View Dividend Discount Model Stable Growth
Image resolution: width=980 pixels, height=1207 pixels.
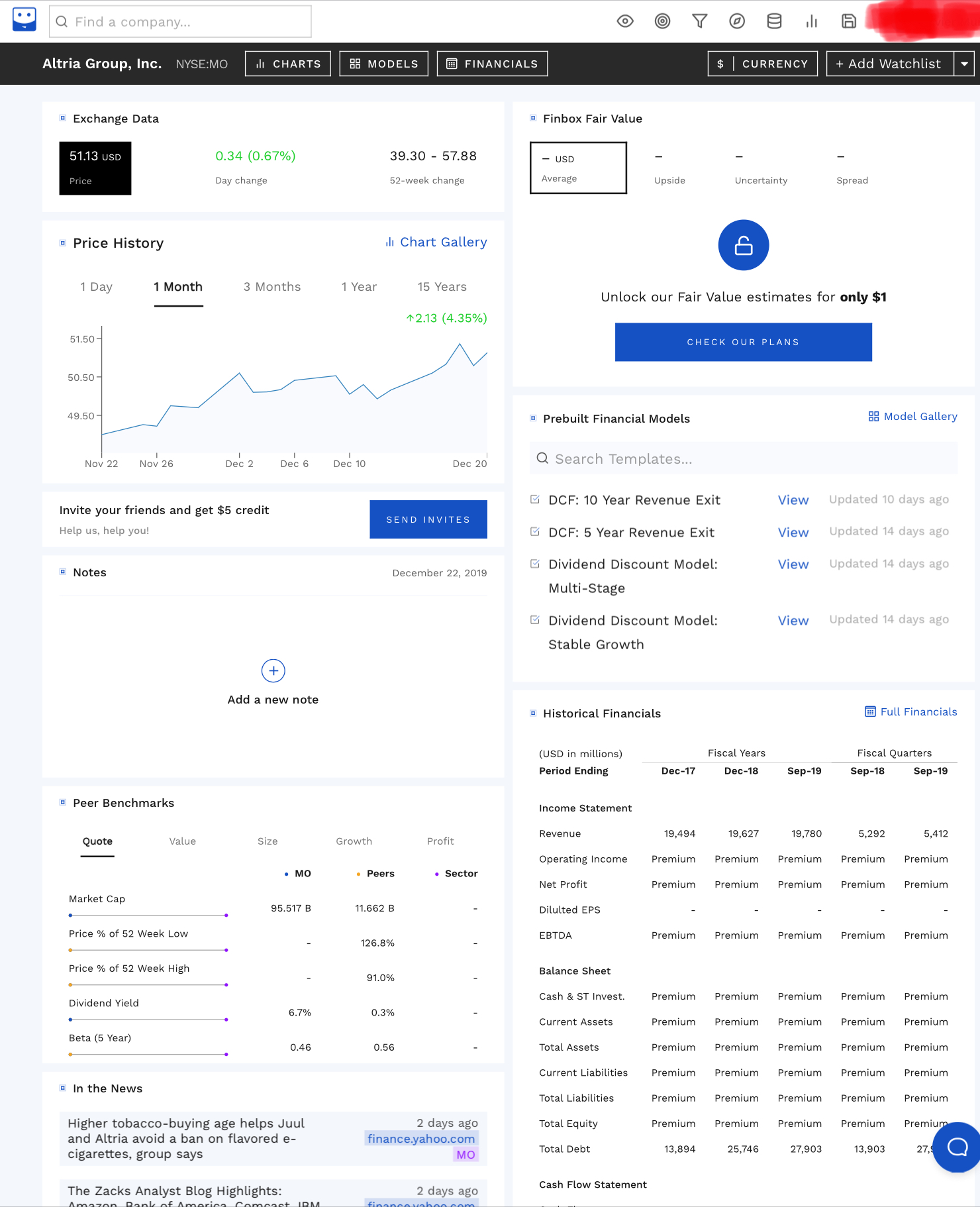click(793, 621)
